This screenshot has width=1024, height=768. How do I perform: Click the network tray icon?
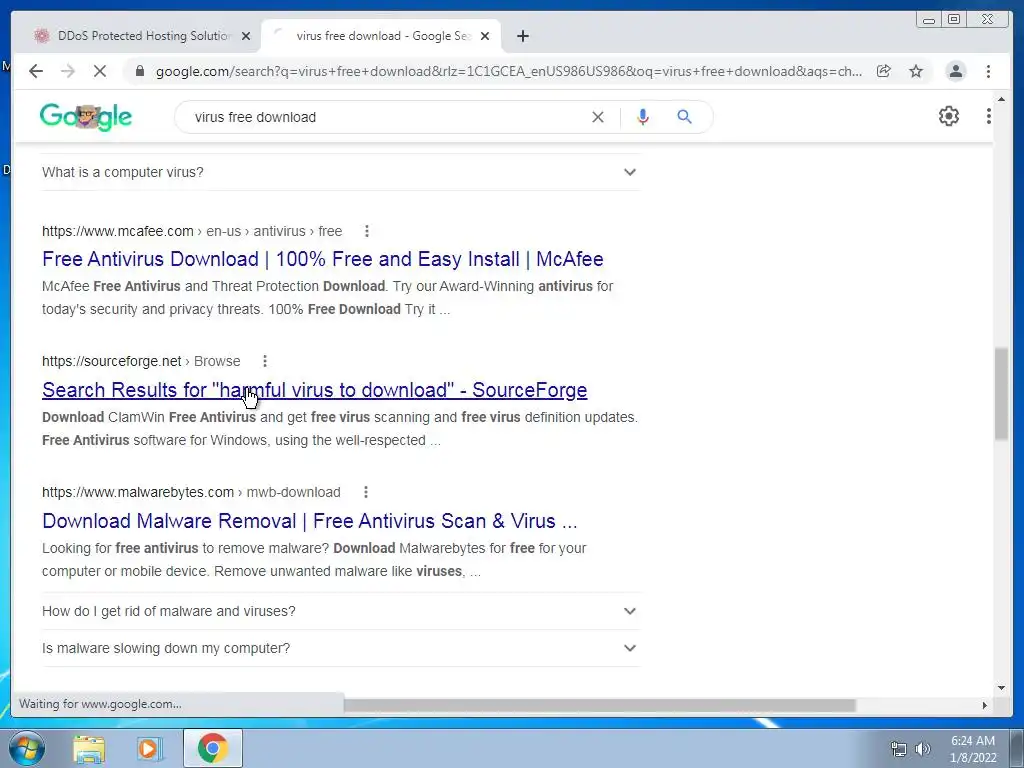tap(899, 749)
